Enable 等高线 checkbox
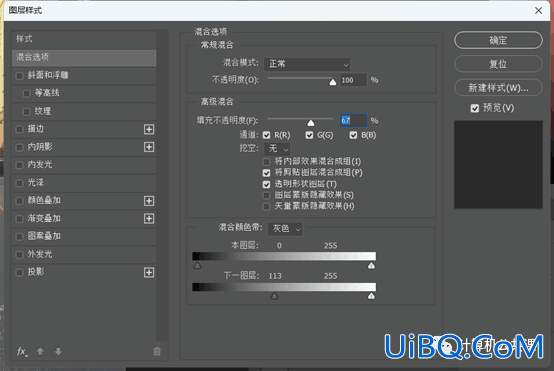The image size is (554, 371). [x=26, y=94]
